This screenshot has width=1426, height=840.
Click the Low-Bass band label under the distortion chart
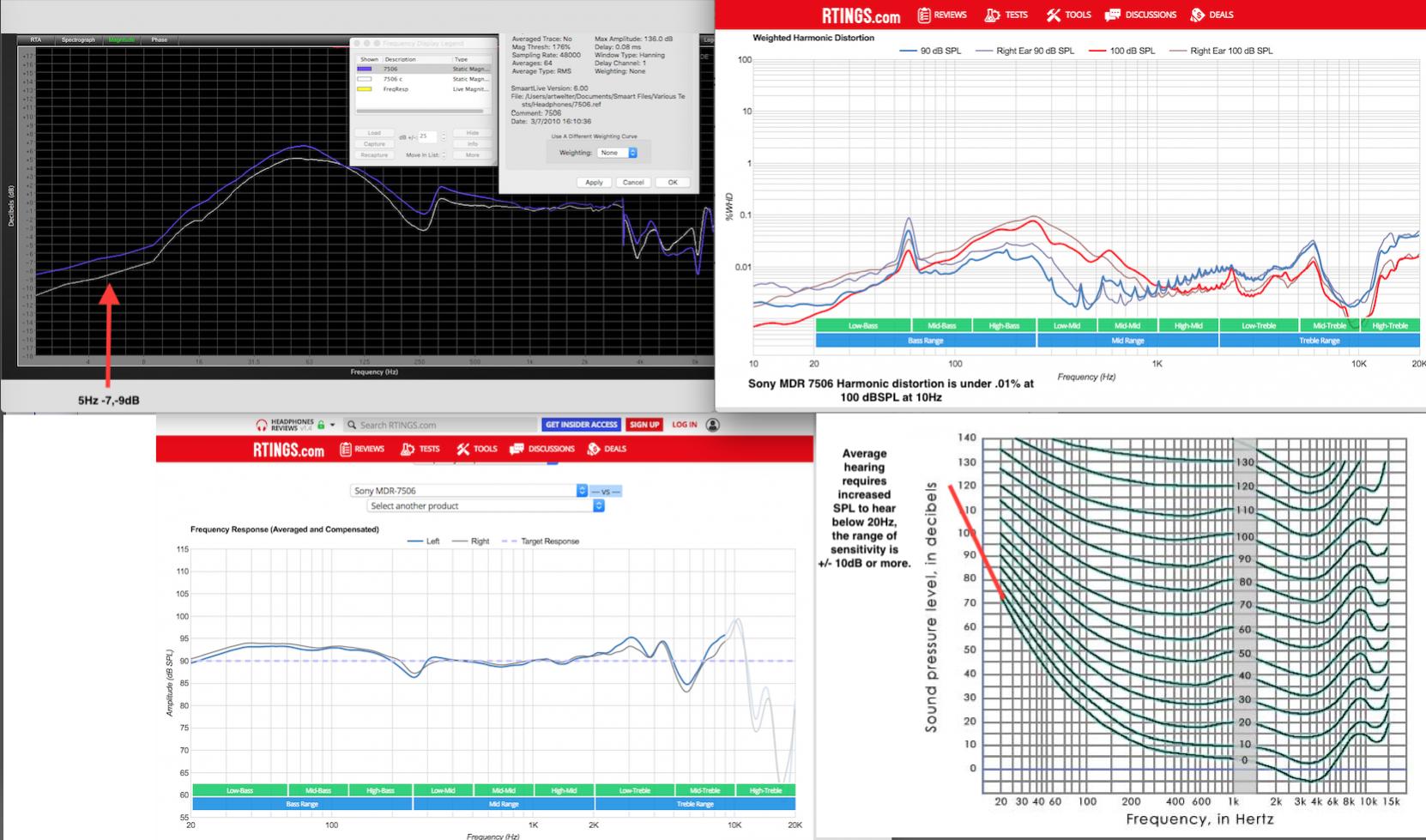point(862,326)
